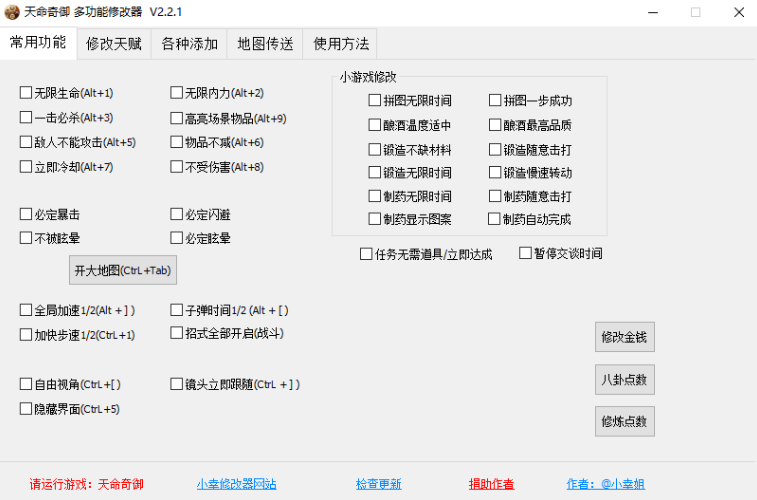Screen dimensions: 757x500
Task: Minimize the trainer window
Action: 653,12
